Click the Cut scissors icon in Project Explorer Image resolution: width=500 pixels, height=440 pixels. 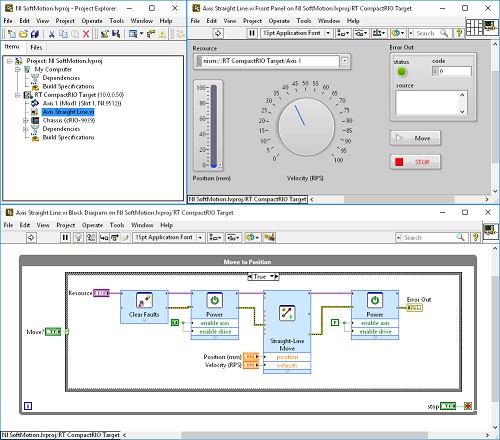52,34
